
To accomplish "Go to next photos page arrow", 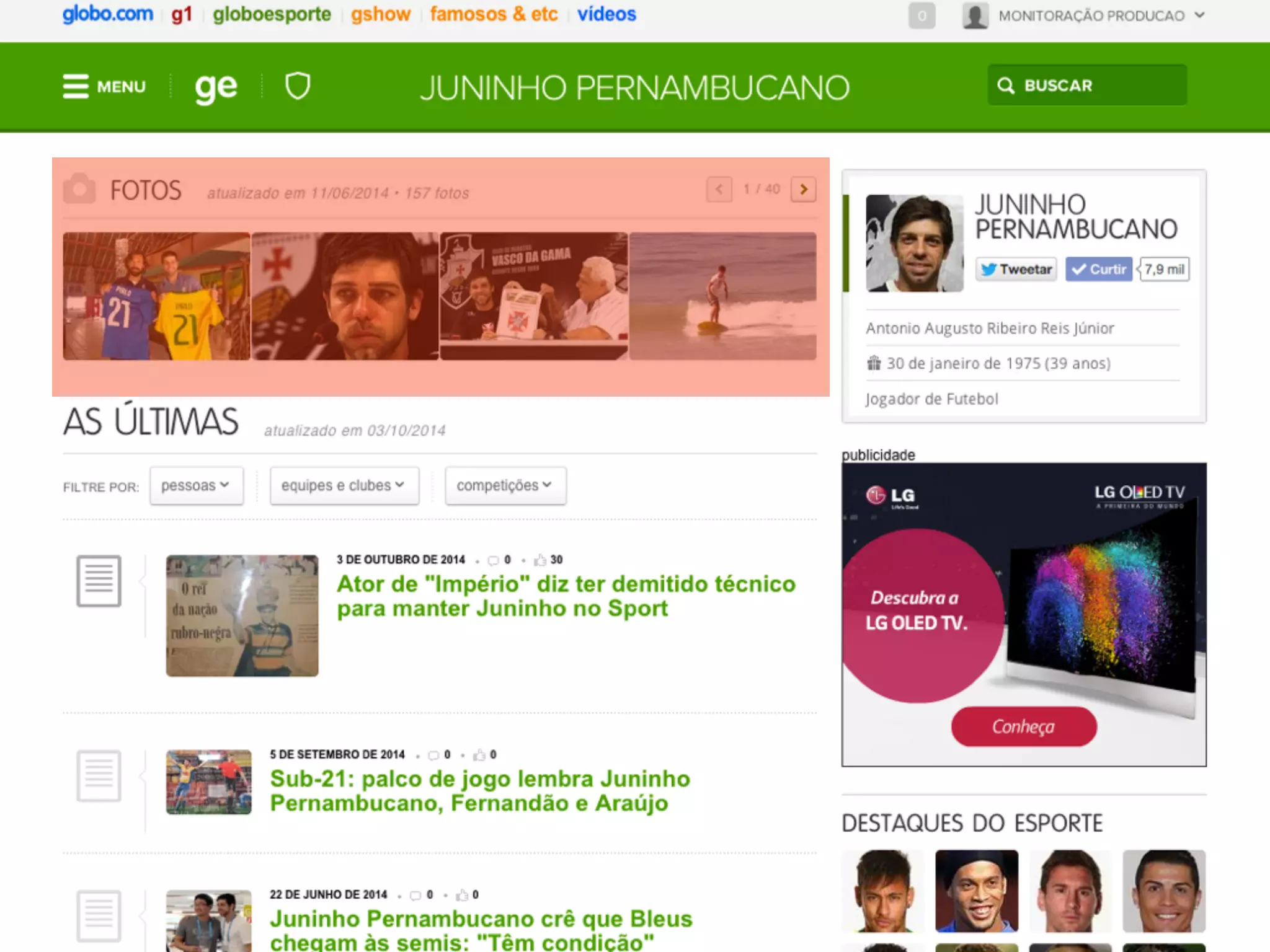I will [803, 189].
